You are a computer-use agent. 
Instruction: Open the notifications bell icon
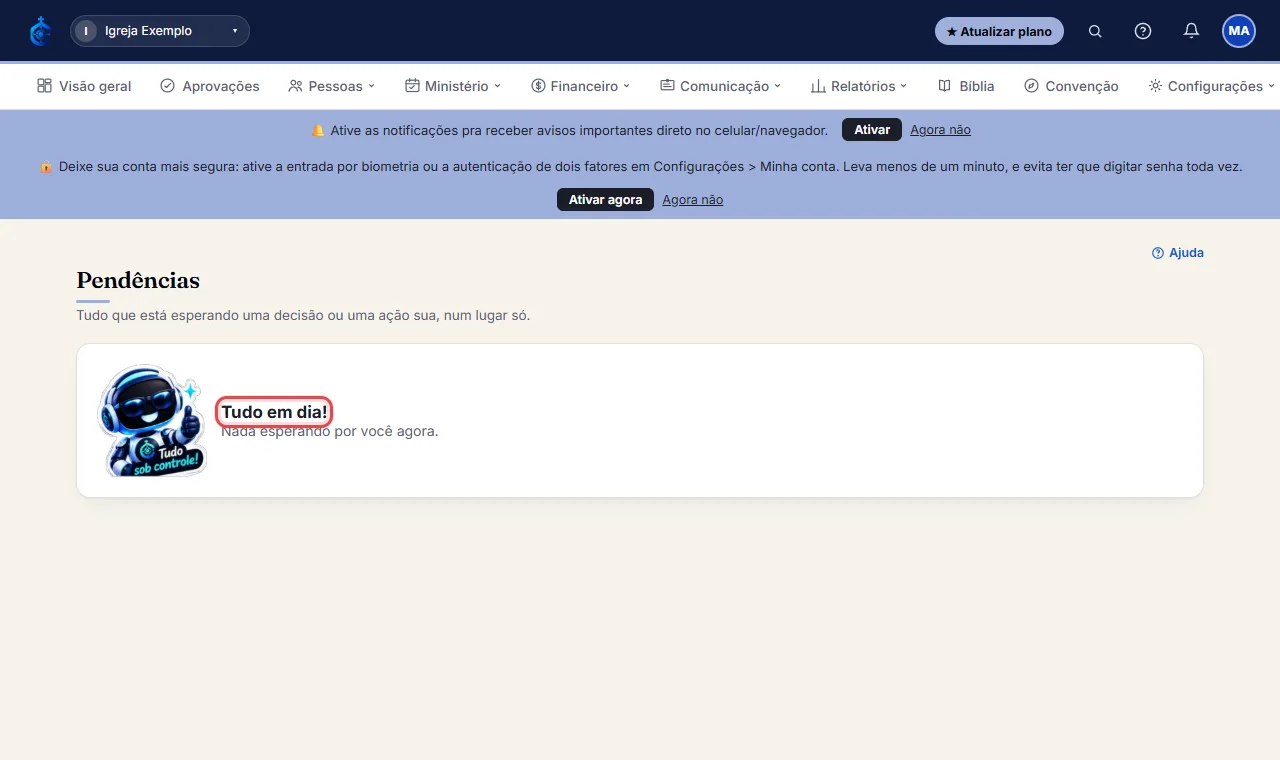click(1191, 31)
